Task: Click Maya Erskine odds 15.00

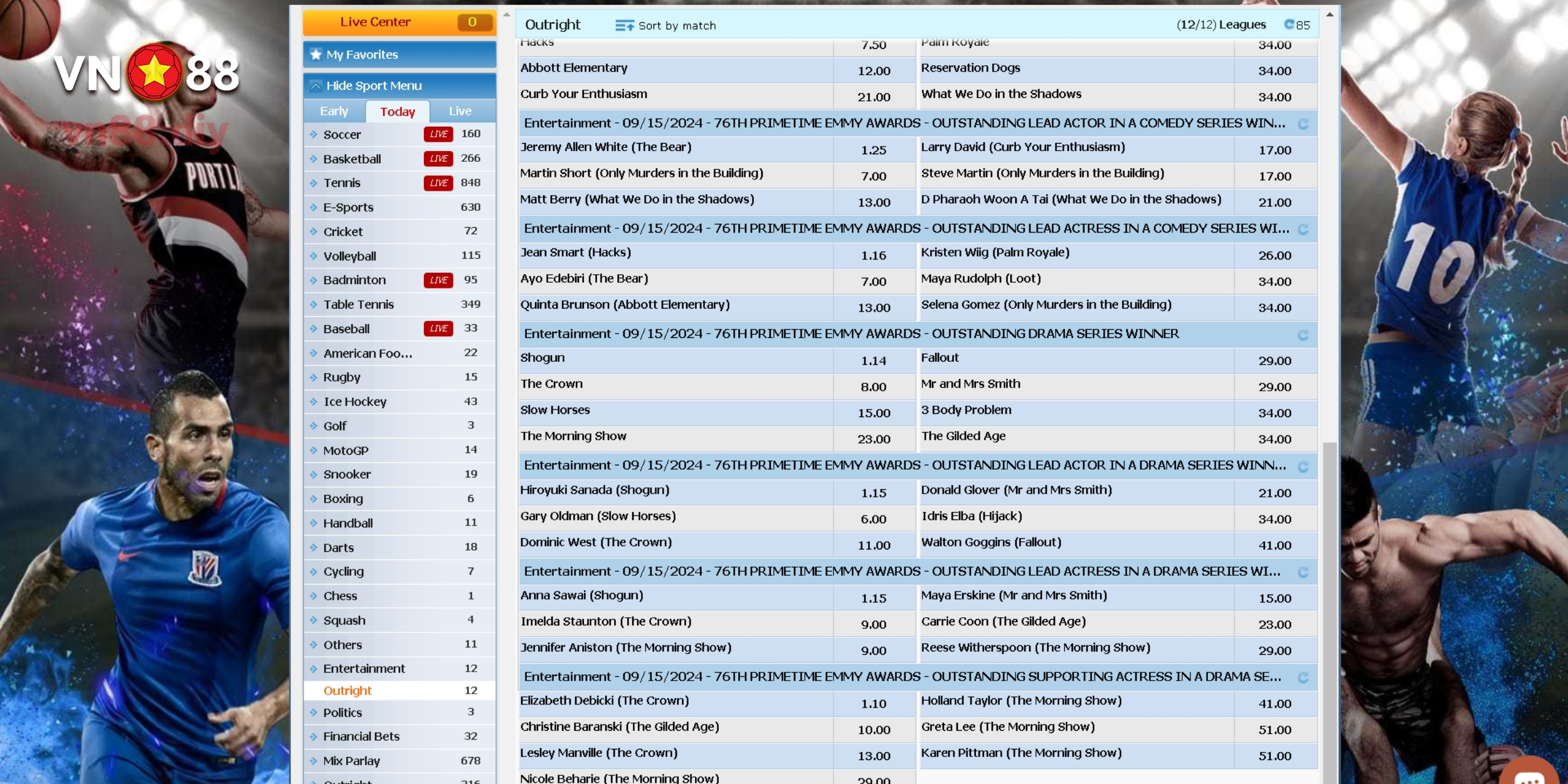Action: click(x=1275, y=599)
